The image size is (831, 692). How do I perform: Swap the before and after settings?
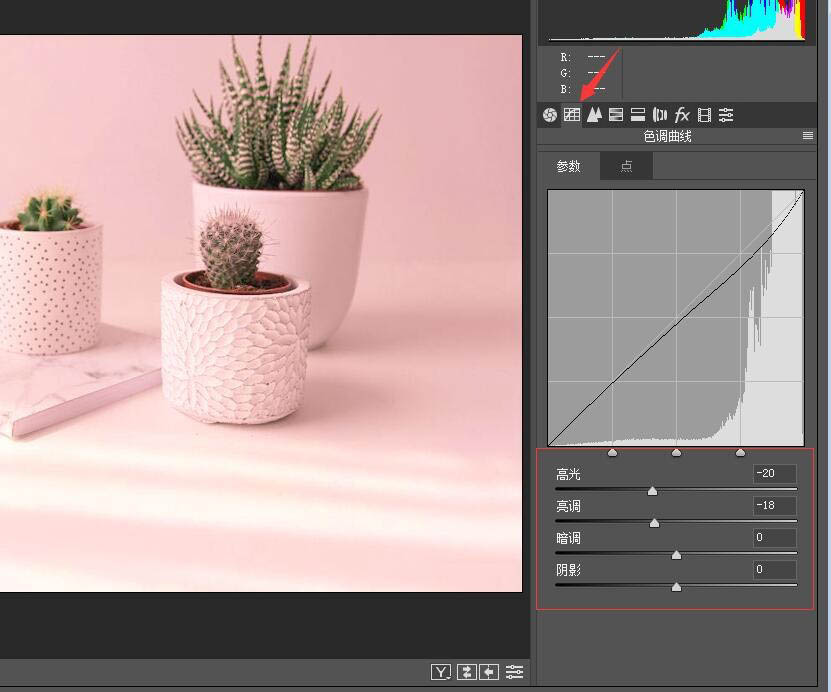click(466, 672)
